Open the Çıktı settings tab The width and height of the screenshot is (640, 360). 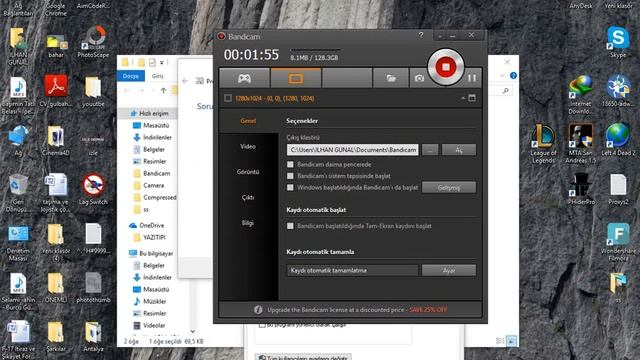click(248, 198)
